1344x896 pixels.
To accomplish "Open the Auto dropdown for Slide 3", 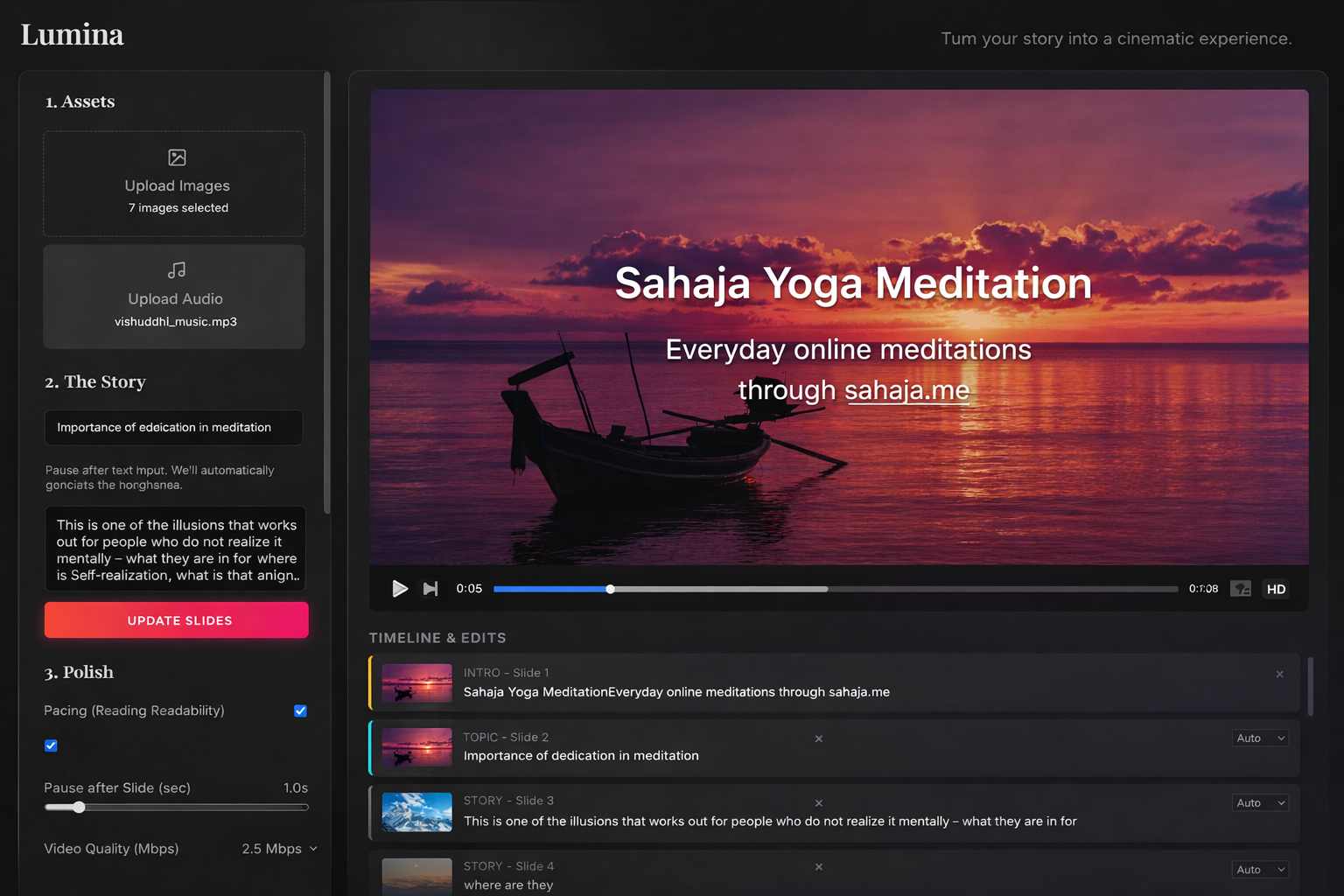I will tap(1260, 803).
